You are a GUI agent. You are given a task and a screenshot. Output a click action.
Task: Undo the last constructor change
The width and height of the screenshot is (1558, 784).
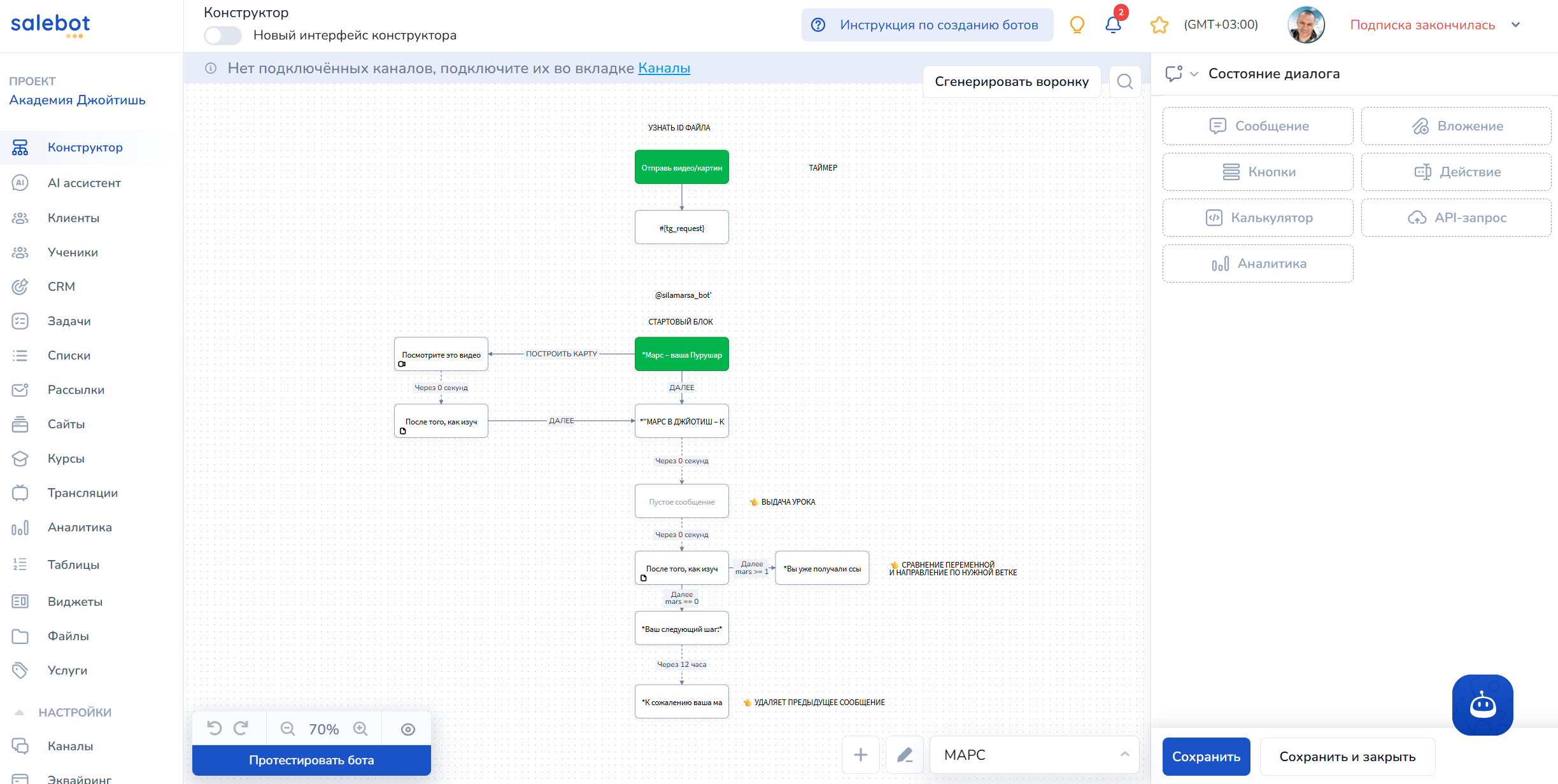pos(215,729)
